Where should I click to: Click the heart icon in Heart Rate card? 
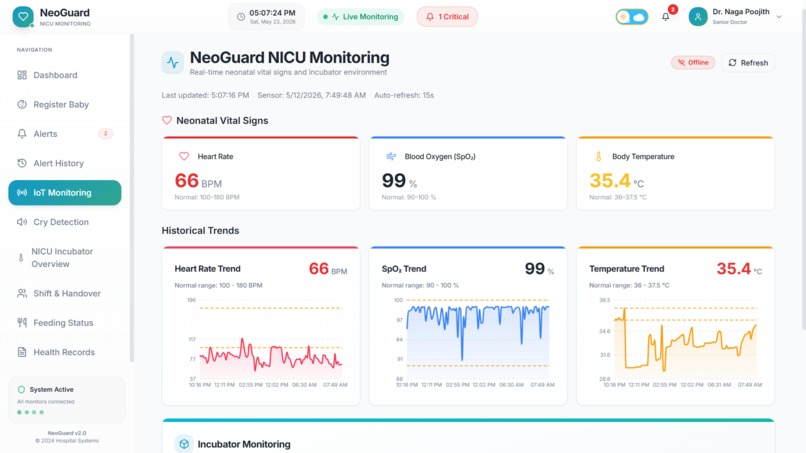click(x=184, y=156)
